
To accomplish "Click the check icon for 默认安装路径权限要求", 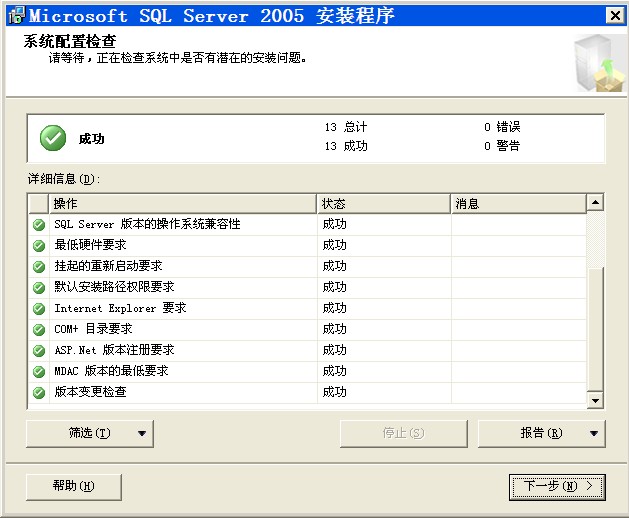I will tap(39, 288).
